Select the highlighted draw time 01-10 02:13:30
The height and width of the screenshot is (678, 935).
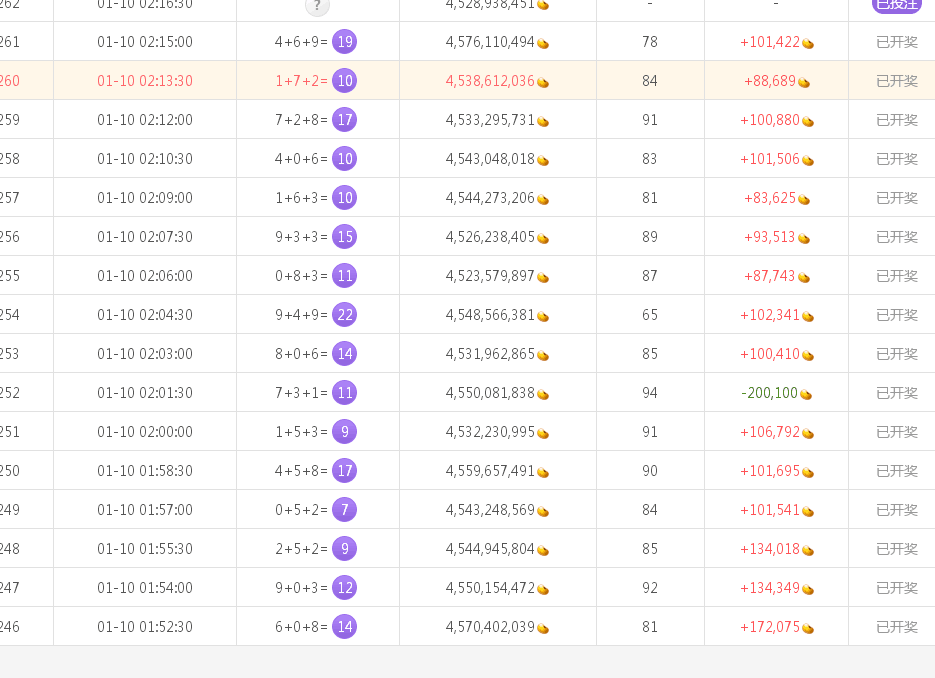pos(145,81)
